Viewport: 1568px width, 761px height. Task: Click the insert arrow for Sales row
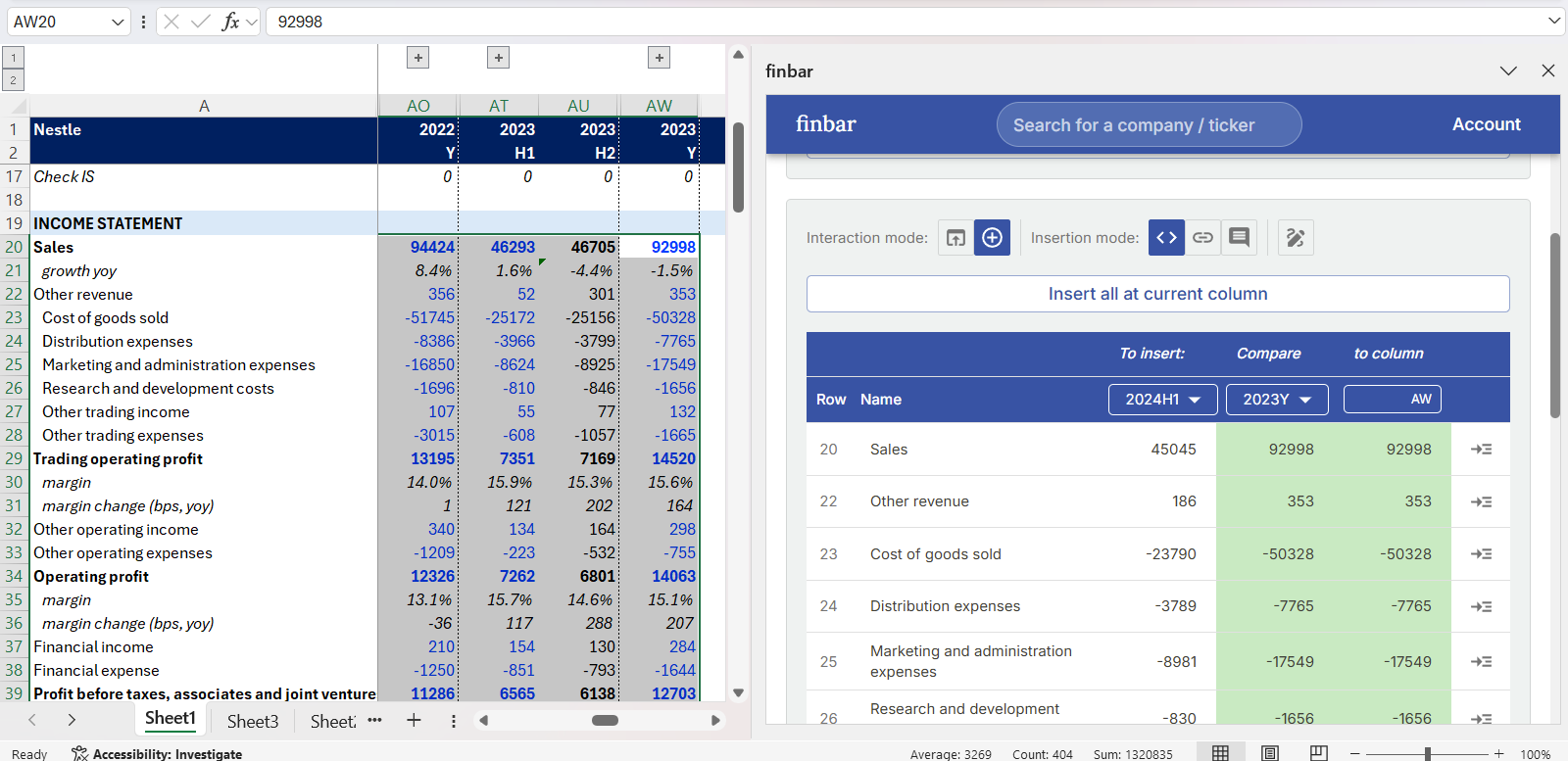tap(1481, 450)
